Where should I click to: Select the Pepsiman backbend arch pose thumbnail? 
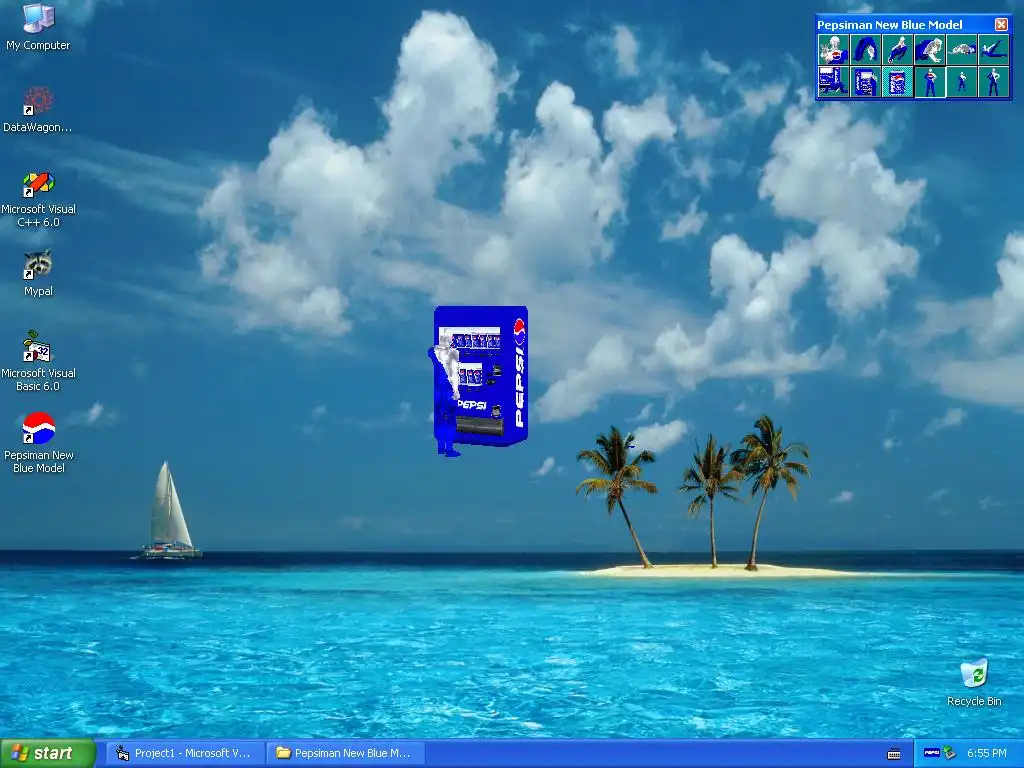[x=865, y=50]
